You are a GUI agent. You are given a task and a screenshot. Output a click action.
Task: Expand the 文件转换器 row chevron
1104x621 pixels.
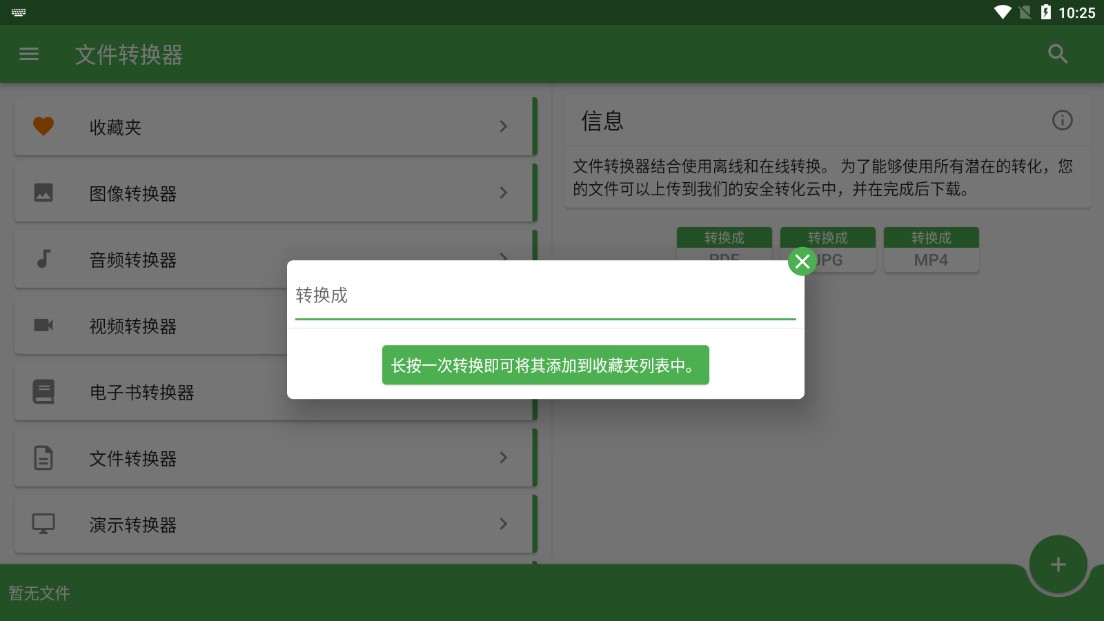503,458
